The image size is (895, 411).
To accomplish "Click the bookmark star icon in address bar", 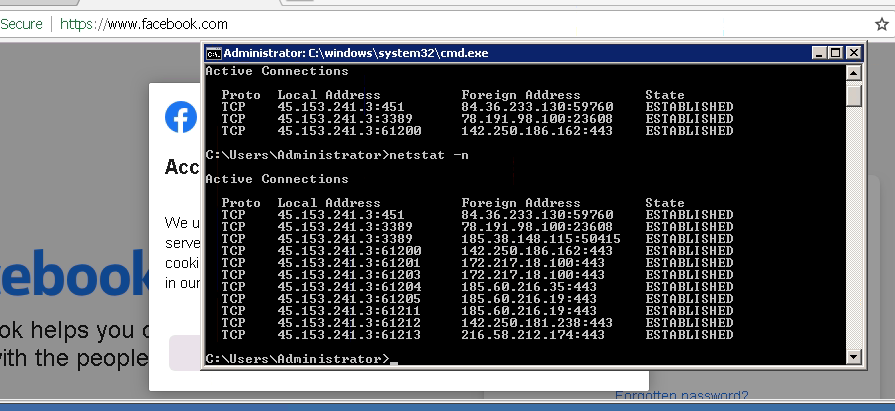I will point(881,24).
